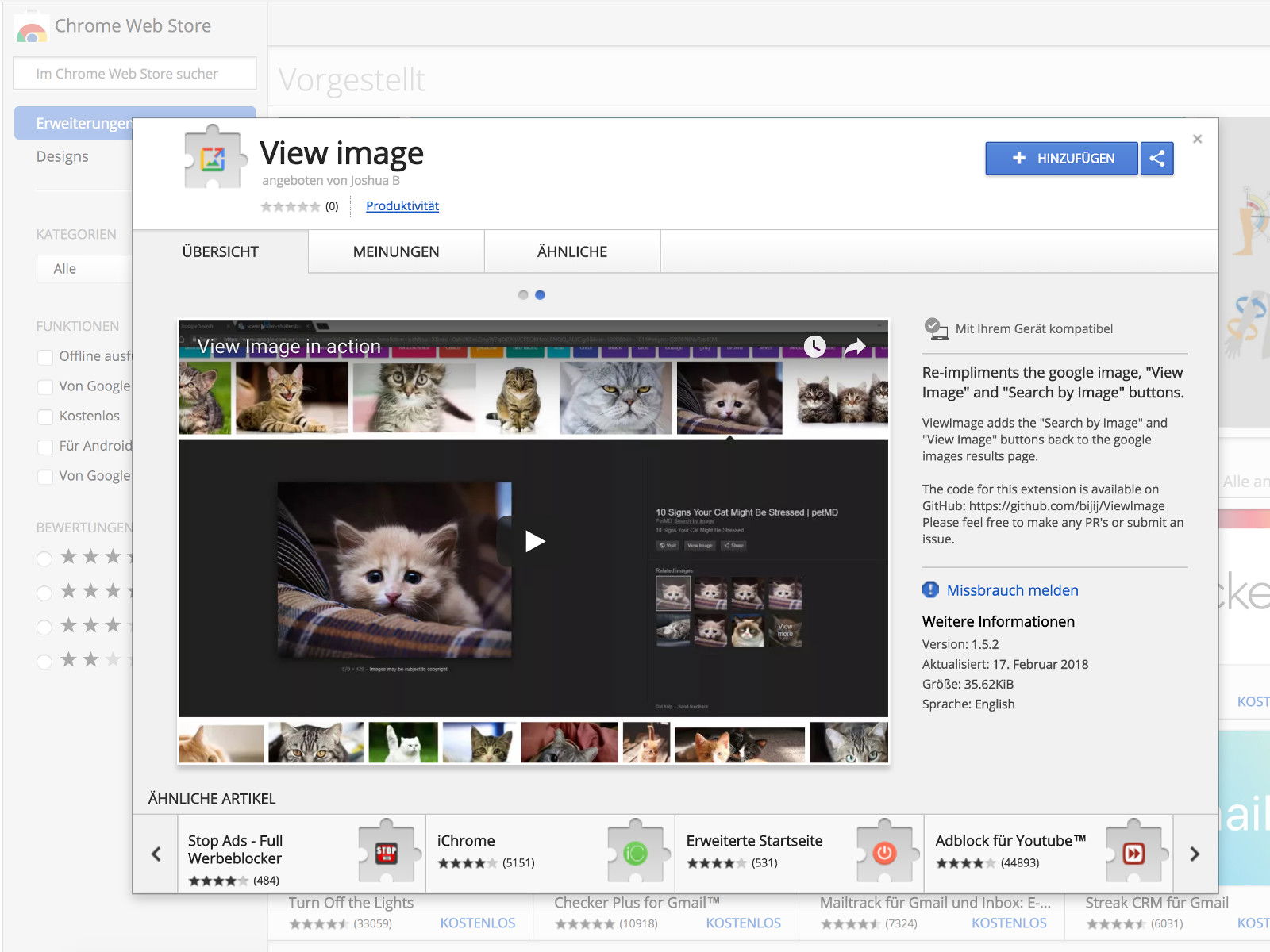This screenshot has width=1270, height=952.
Task: Click KOSTENLOS under Checker Plus for Gmail
Action: 744,923
